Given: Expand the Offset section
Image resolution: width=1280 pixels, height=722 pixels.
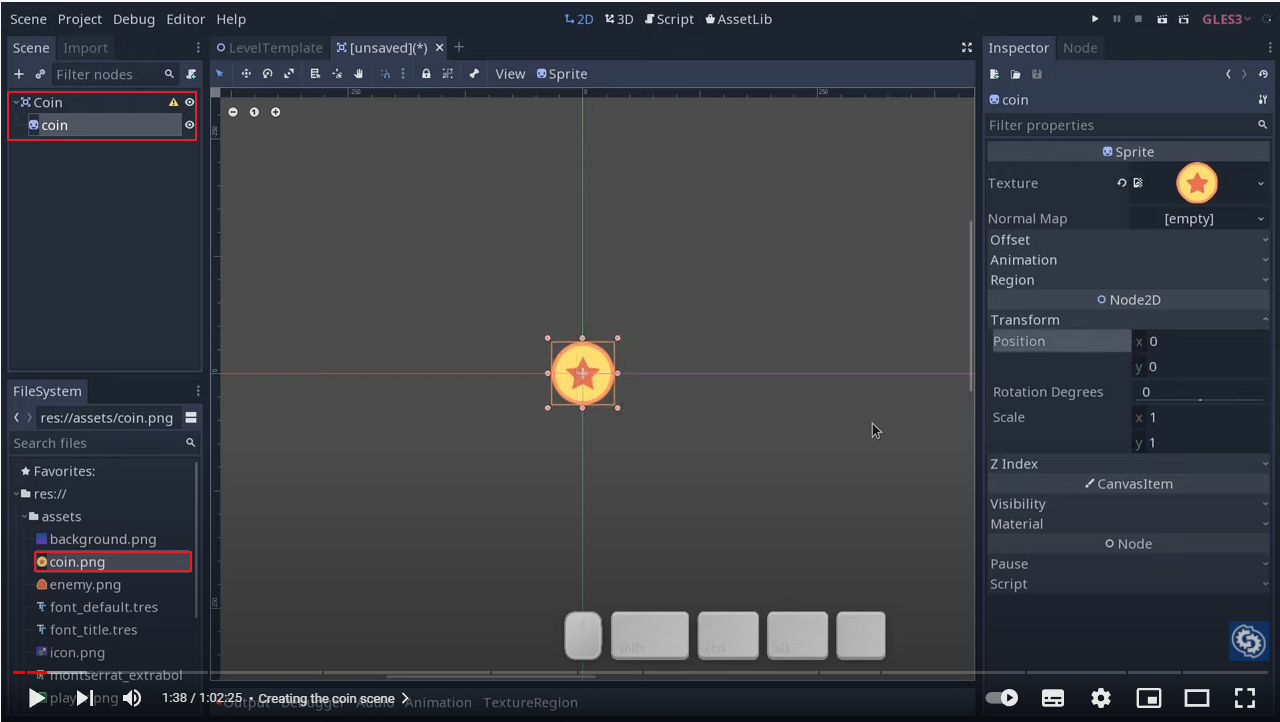Looking at the screenshot, I should coord(1128,240).
